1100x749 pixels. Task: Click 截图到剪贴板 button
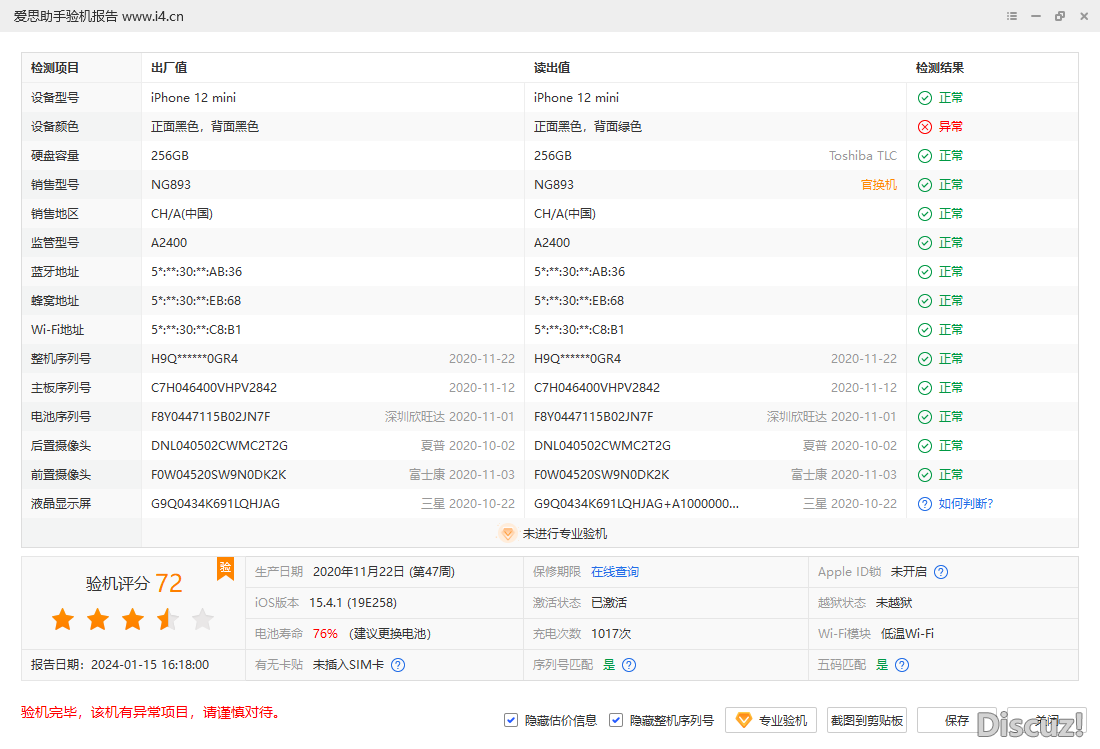[866, 720]
